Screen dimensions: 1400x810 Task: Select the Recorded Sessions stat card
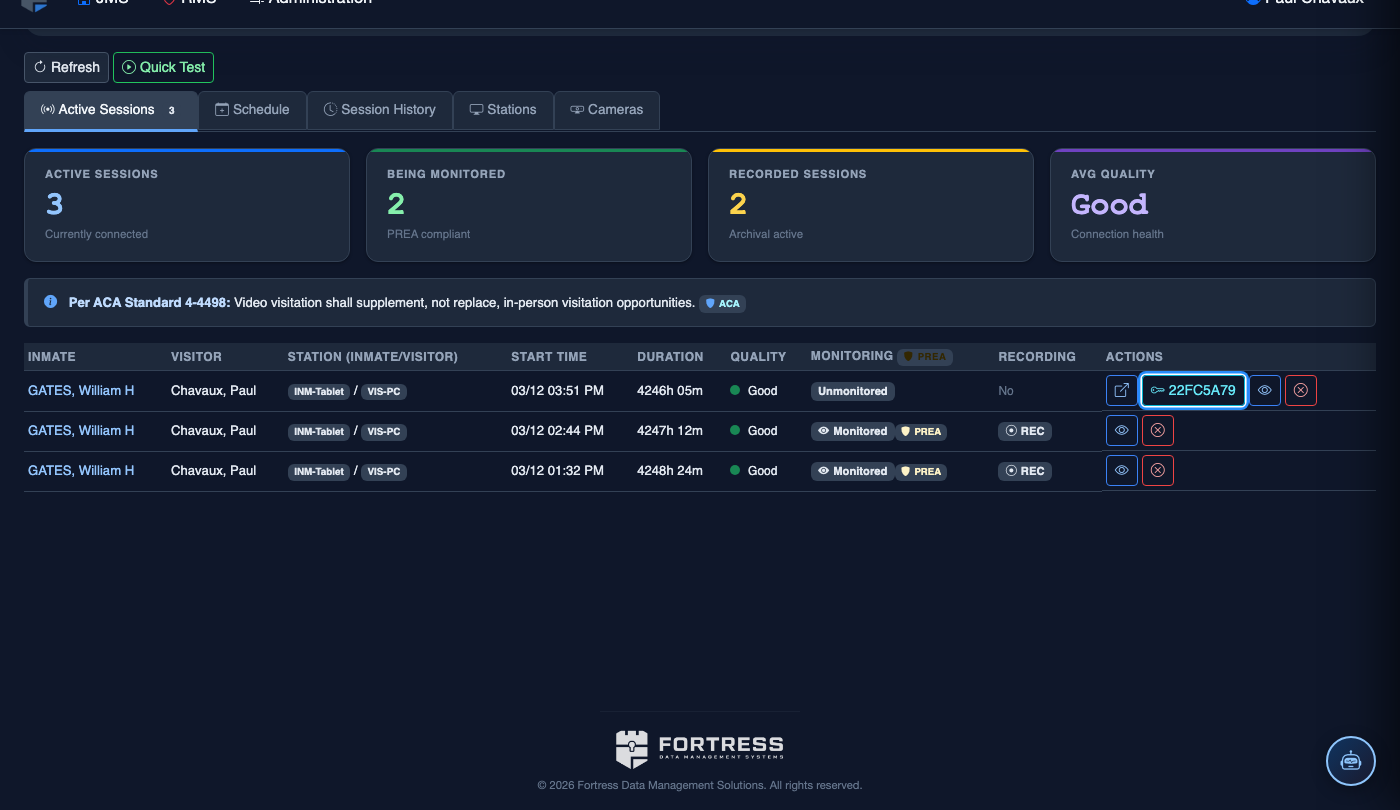click(x=871, y=205)
